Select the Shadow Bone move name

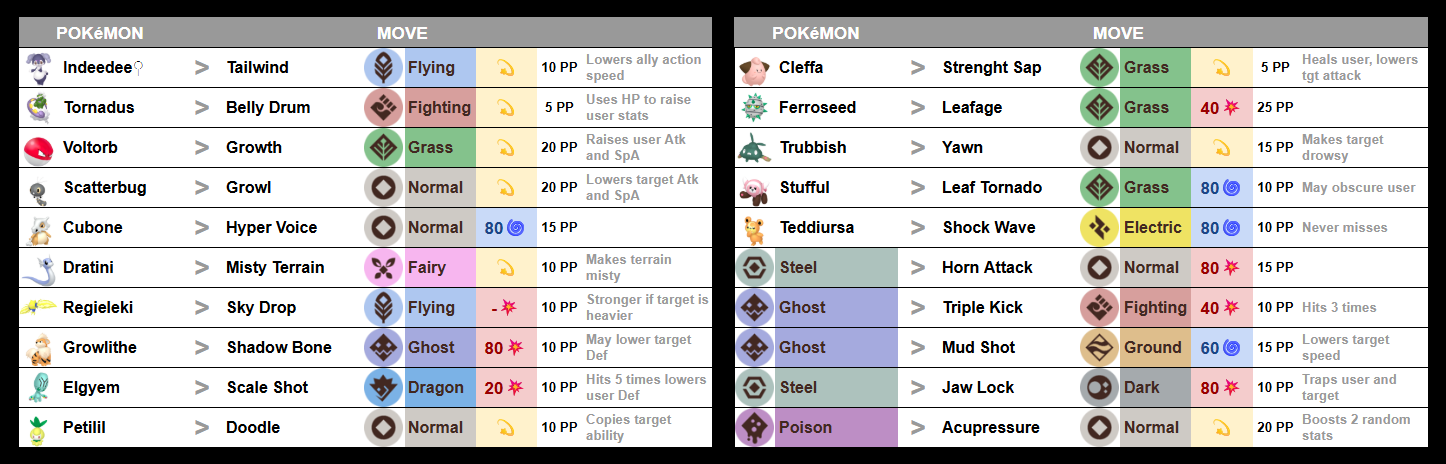(279, 348)
